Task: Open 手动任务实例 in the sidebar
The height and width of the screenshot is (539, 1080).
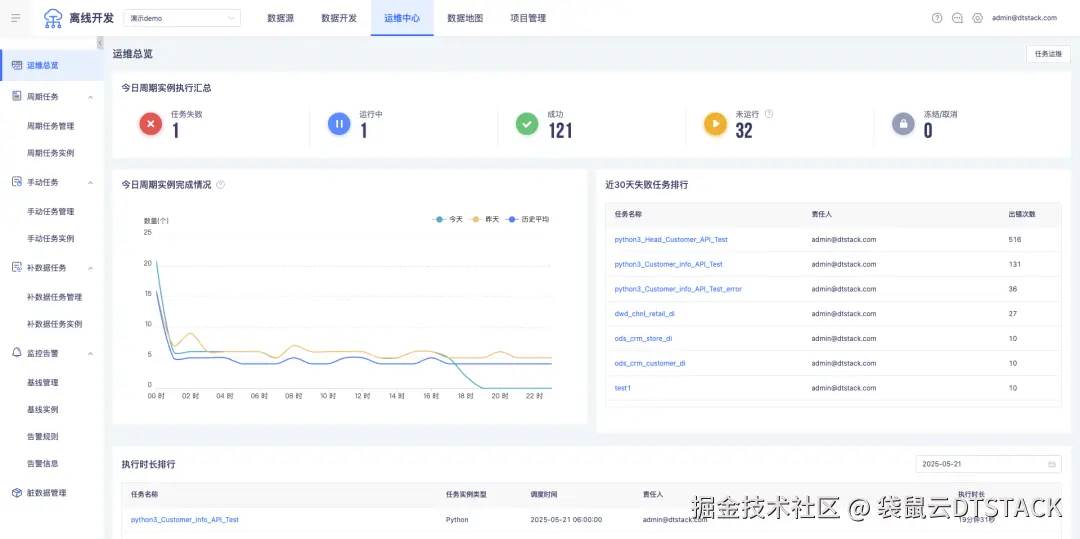Action: click(52, 238)
